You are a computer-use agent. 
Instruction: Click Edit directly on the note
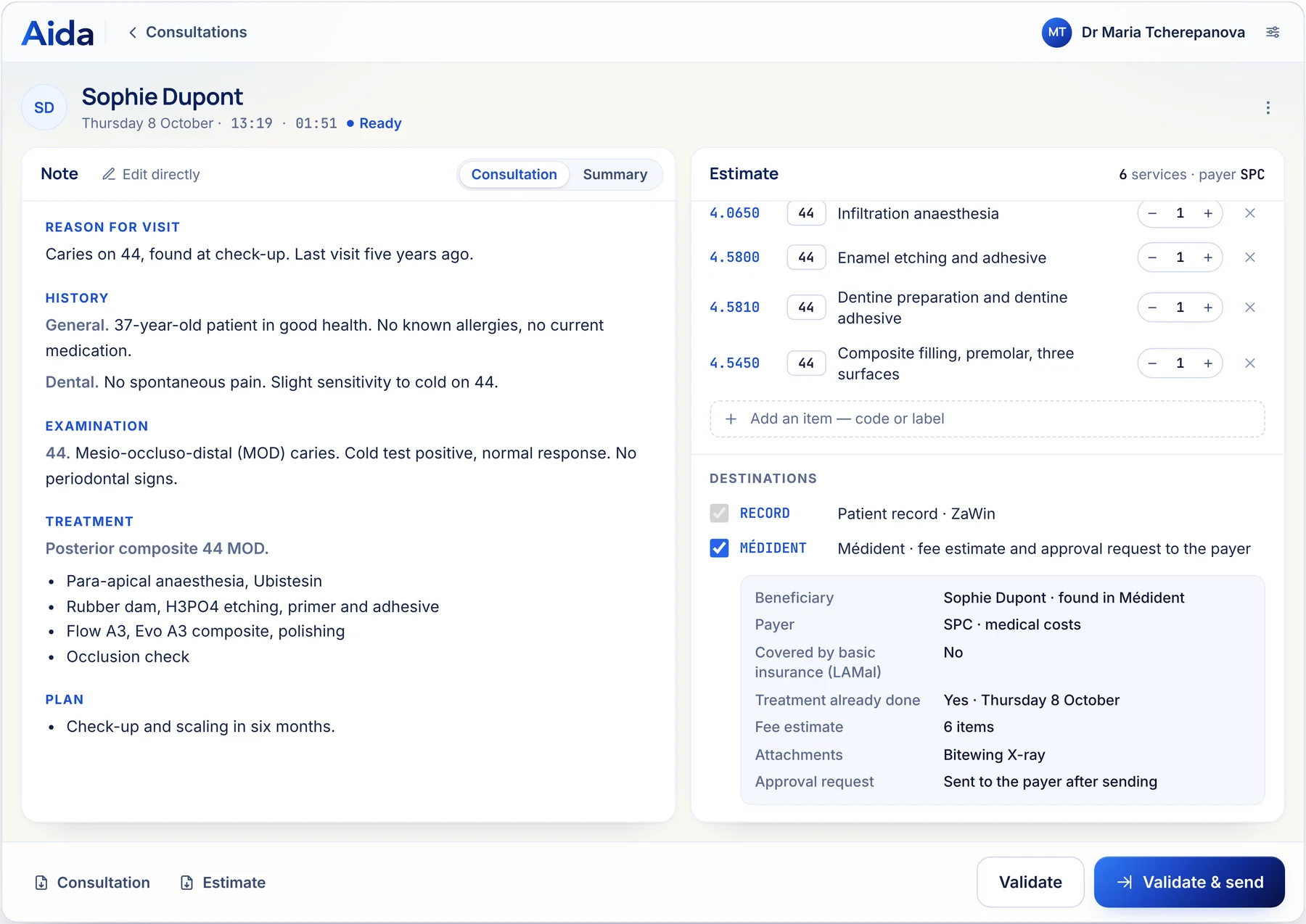tap(151, 175)
